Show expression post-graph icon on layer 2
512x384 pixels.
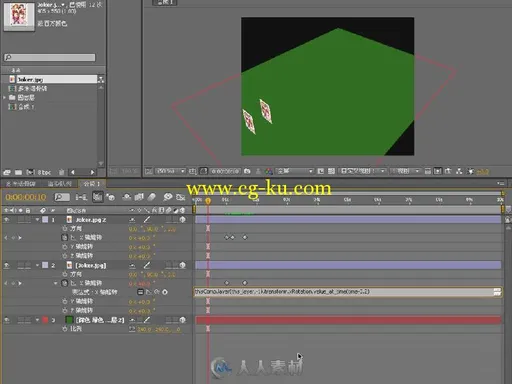point(149,292)
